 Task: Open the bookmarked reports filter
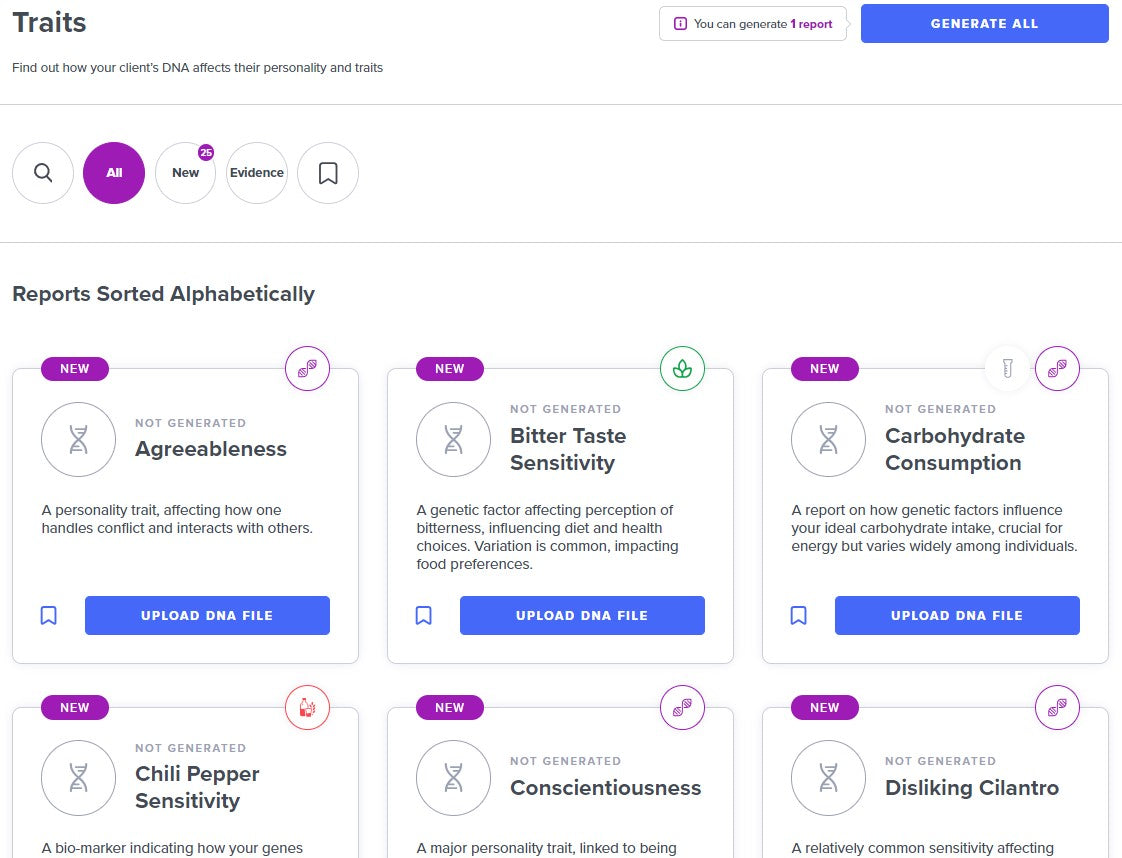tap(327, 172)
